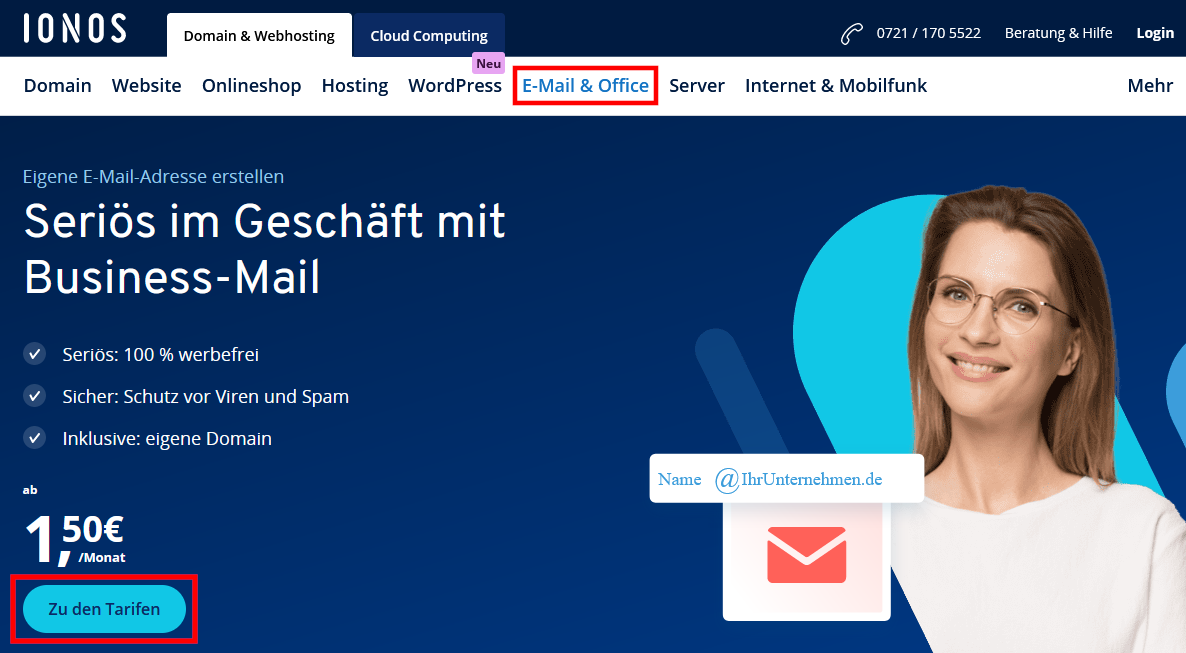The height and width of the screenshot is (653, 1186).
Task: Open the Server menu item
Action: 697,86
